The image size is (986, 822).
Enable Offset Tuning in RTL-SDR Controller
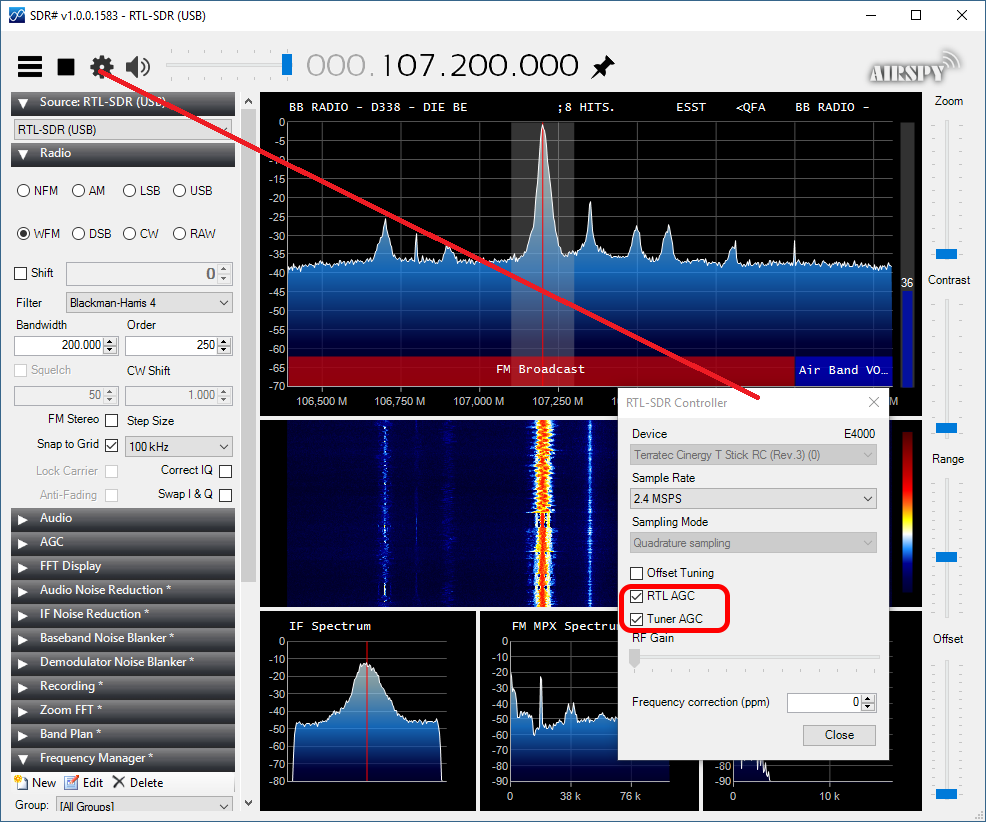(636, 573)
